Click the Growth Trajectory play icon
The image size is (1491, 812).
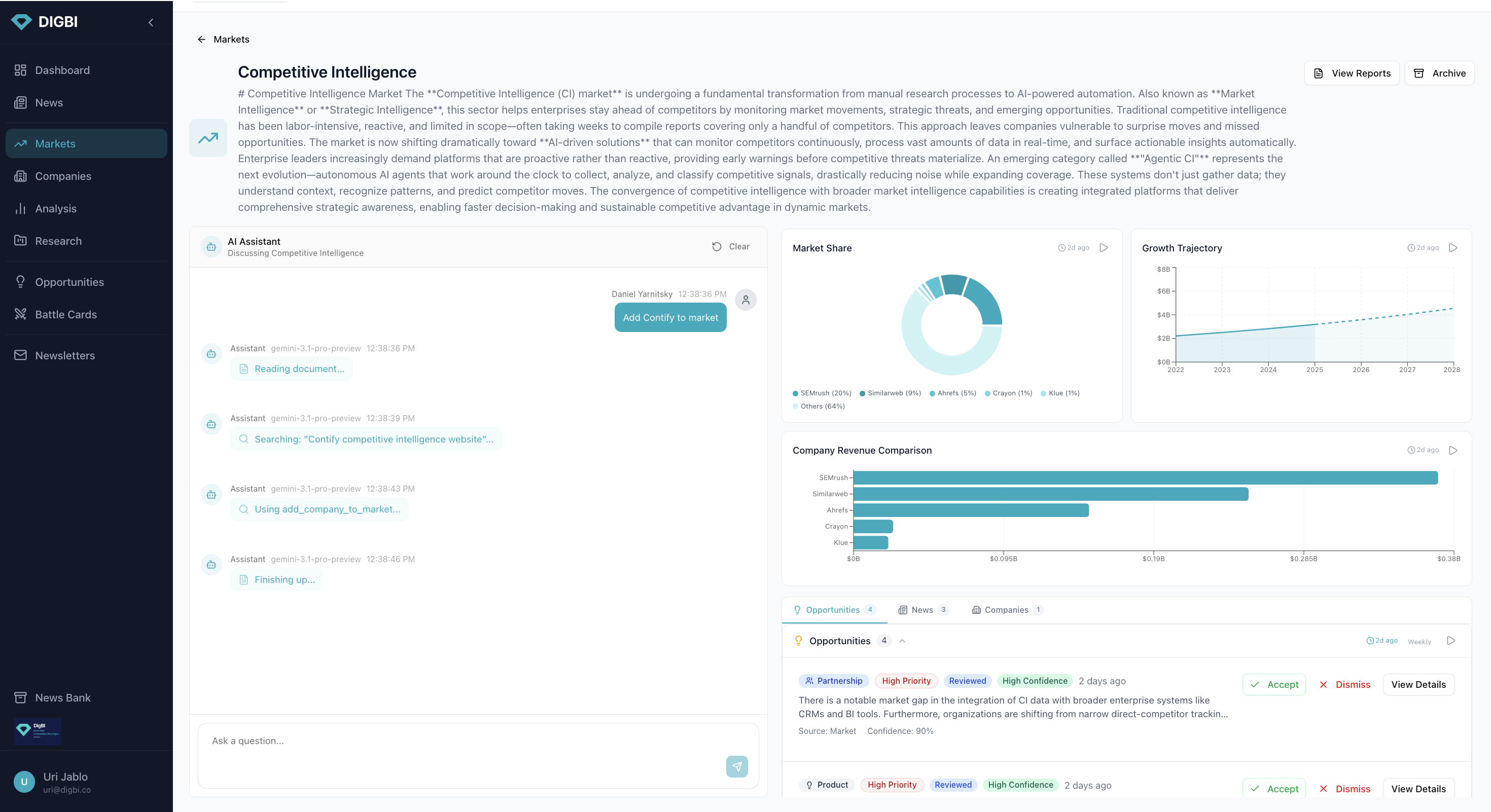[x=1453, y=247]
